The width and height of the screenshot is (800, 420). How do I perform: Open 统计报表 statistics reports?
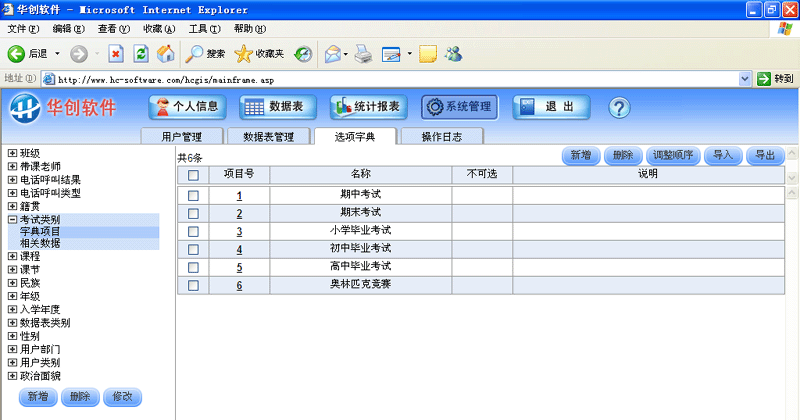369,107
